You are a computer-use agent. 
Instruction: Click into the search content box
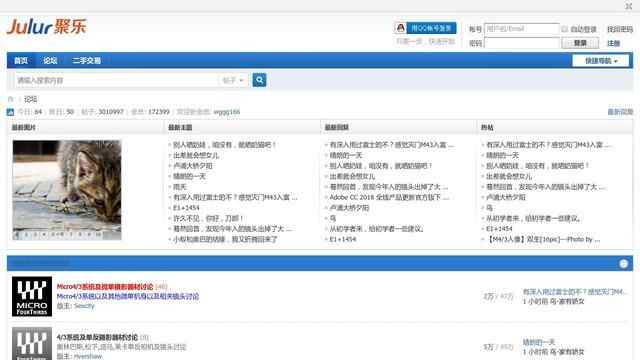click(116, 80)
